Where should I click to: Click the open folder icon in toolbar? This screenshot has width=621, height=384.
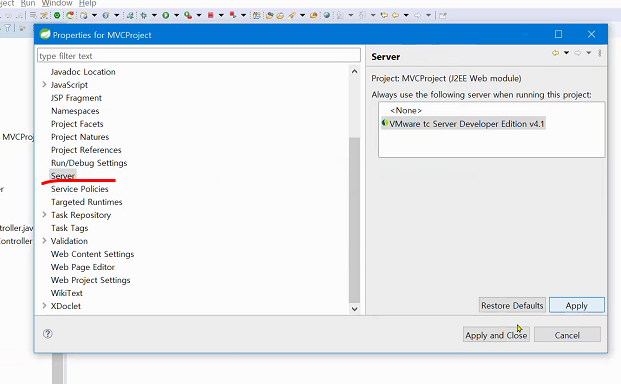point(280,15)
